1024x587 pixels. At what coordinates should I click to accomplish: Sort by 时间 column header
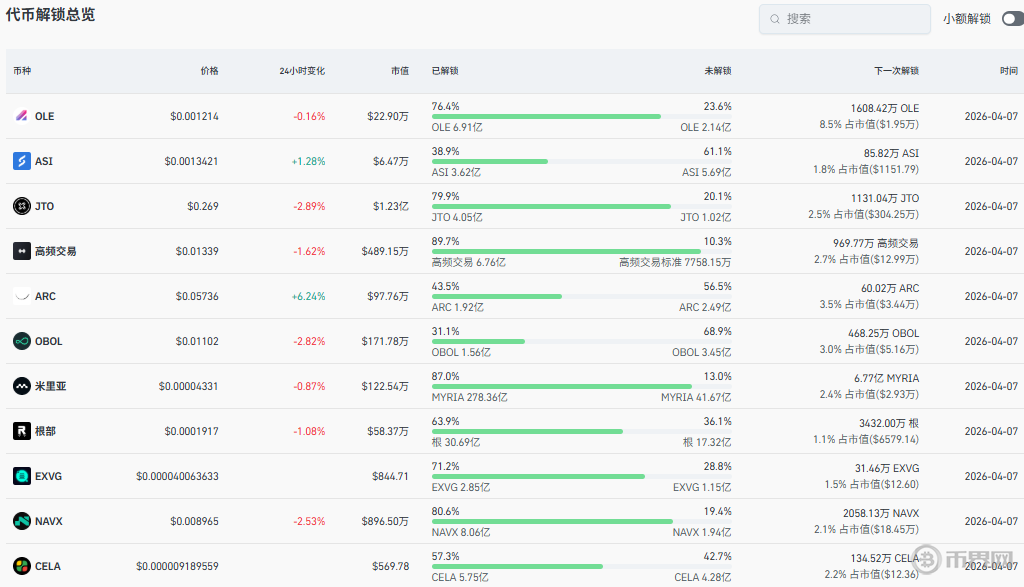click(1009, 71)
